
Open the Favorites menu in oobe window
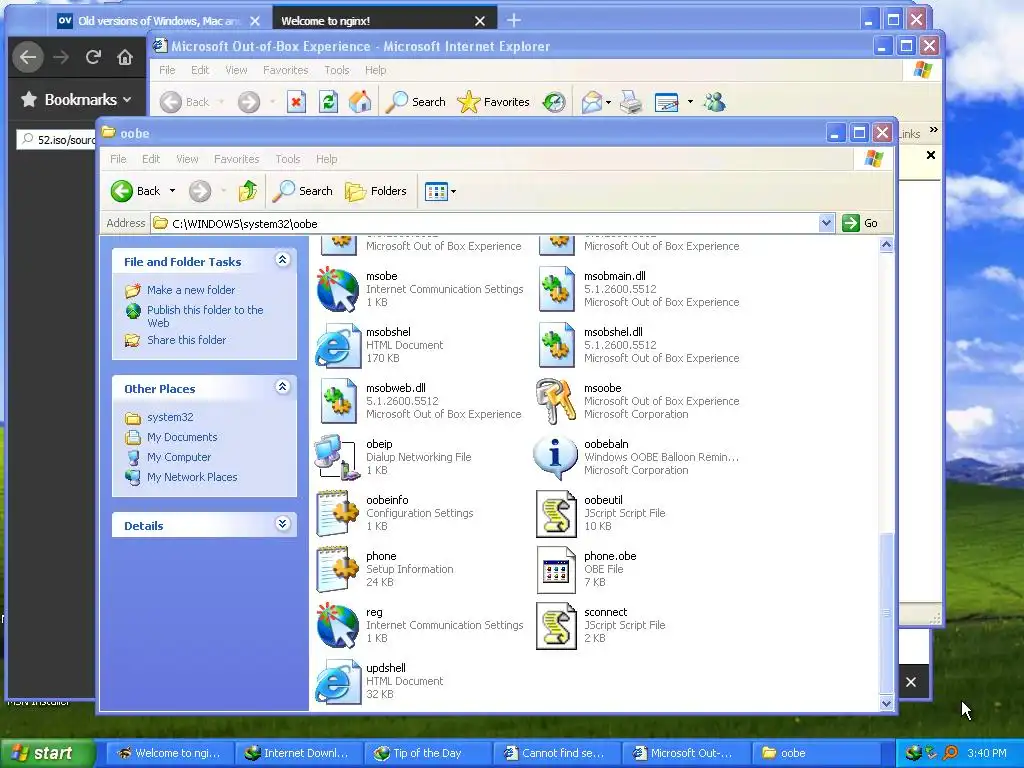[236, 159]
